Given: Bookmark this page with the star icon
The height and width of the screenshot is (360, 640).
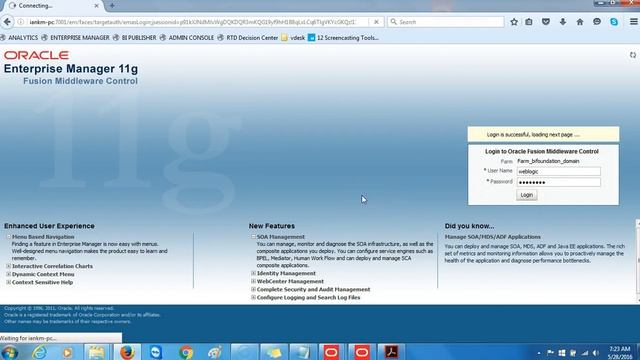Looking at the screenshot, I should (514, 22).
